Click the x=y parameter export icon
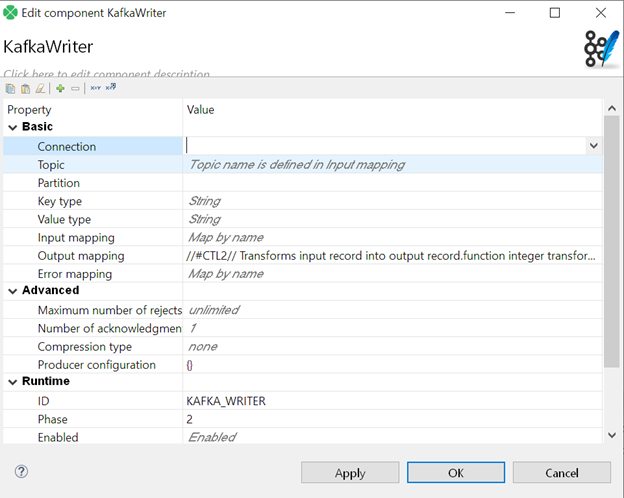Screen dimensions: 624x498 tap(95, 88)
